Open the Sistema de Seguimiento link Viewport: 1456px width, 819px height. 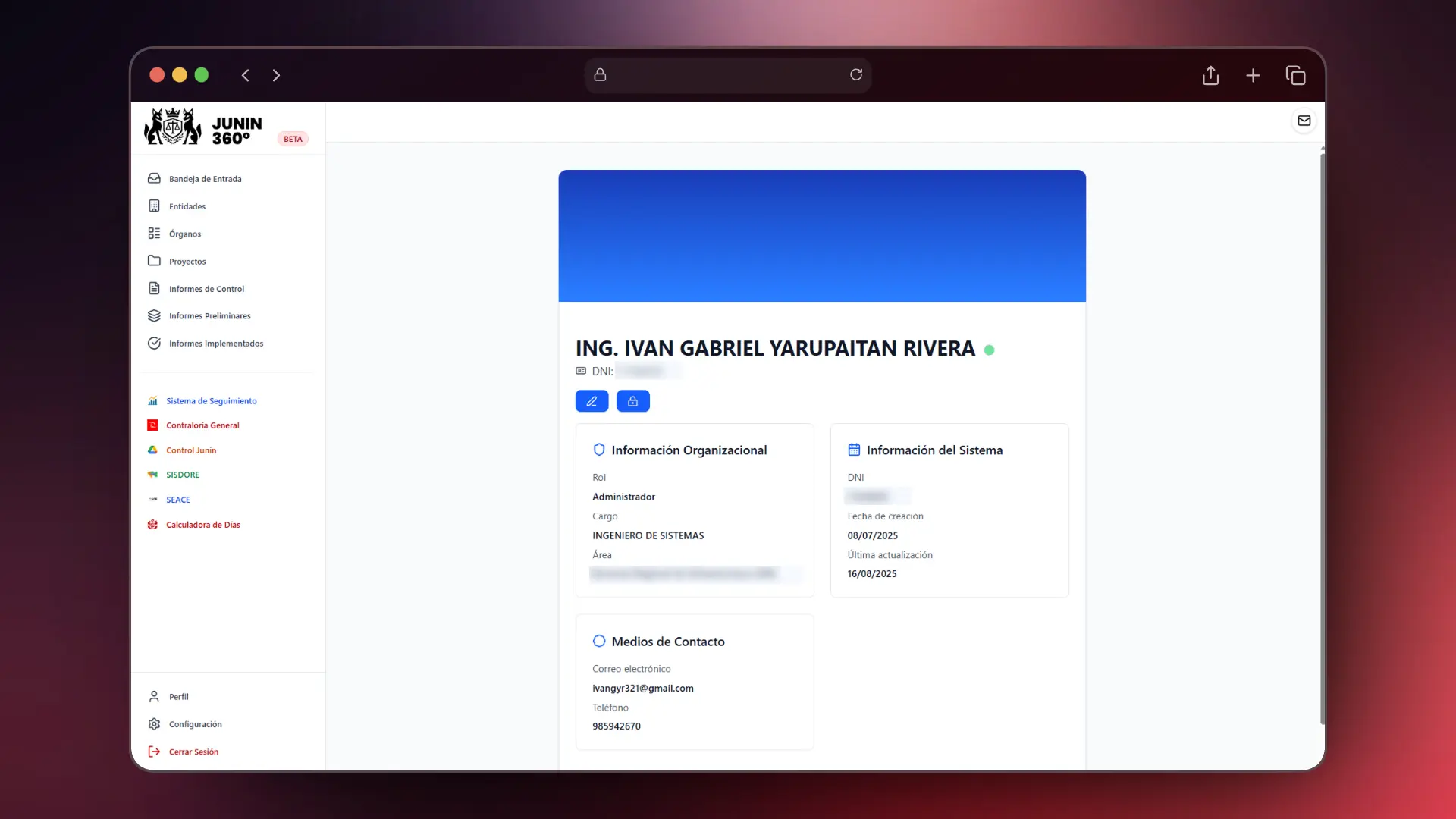(x=211, y=401)
